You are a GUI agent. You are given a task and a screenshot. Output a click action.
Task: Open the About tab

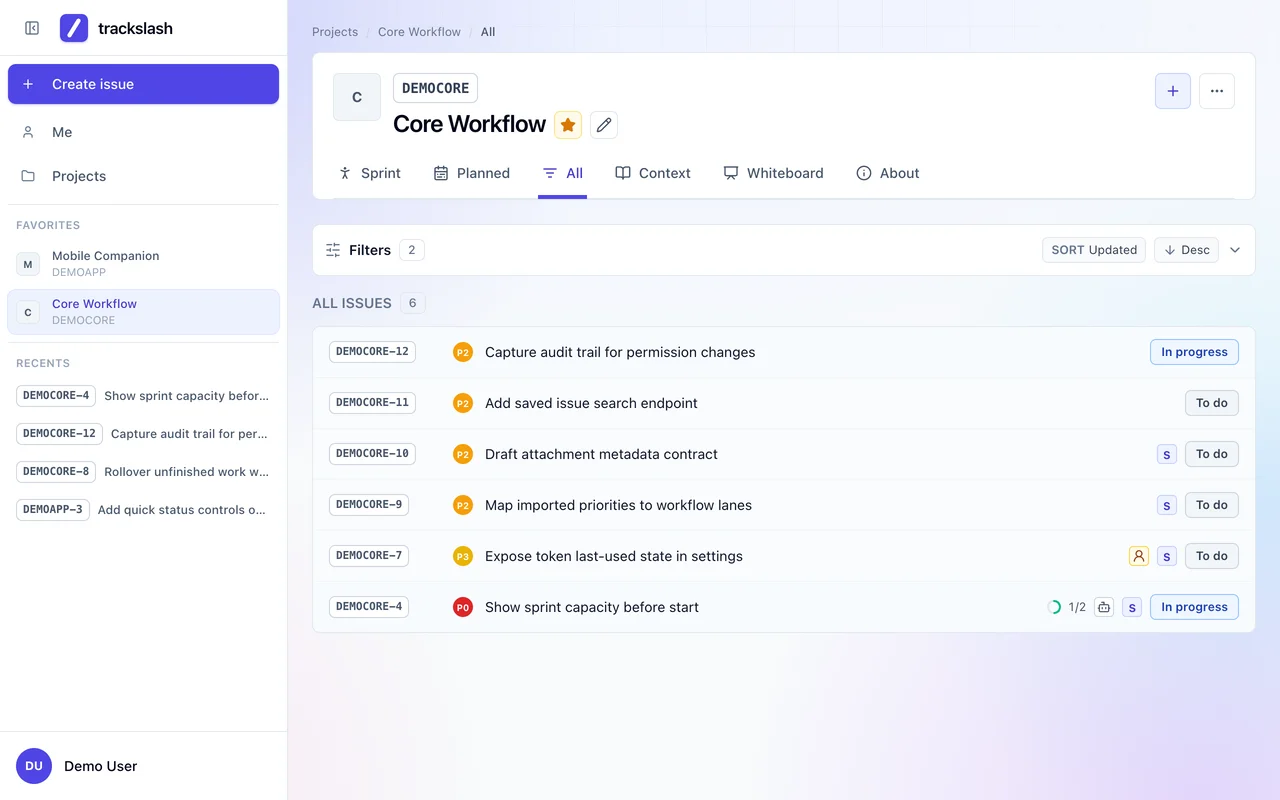coord(888,173)
